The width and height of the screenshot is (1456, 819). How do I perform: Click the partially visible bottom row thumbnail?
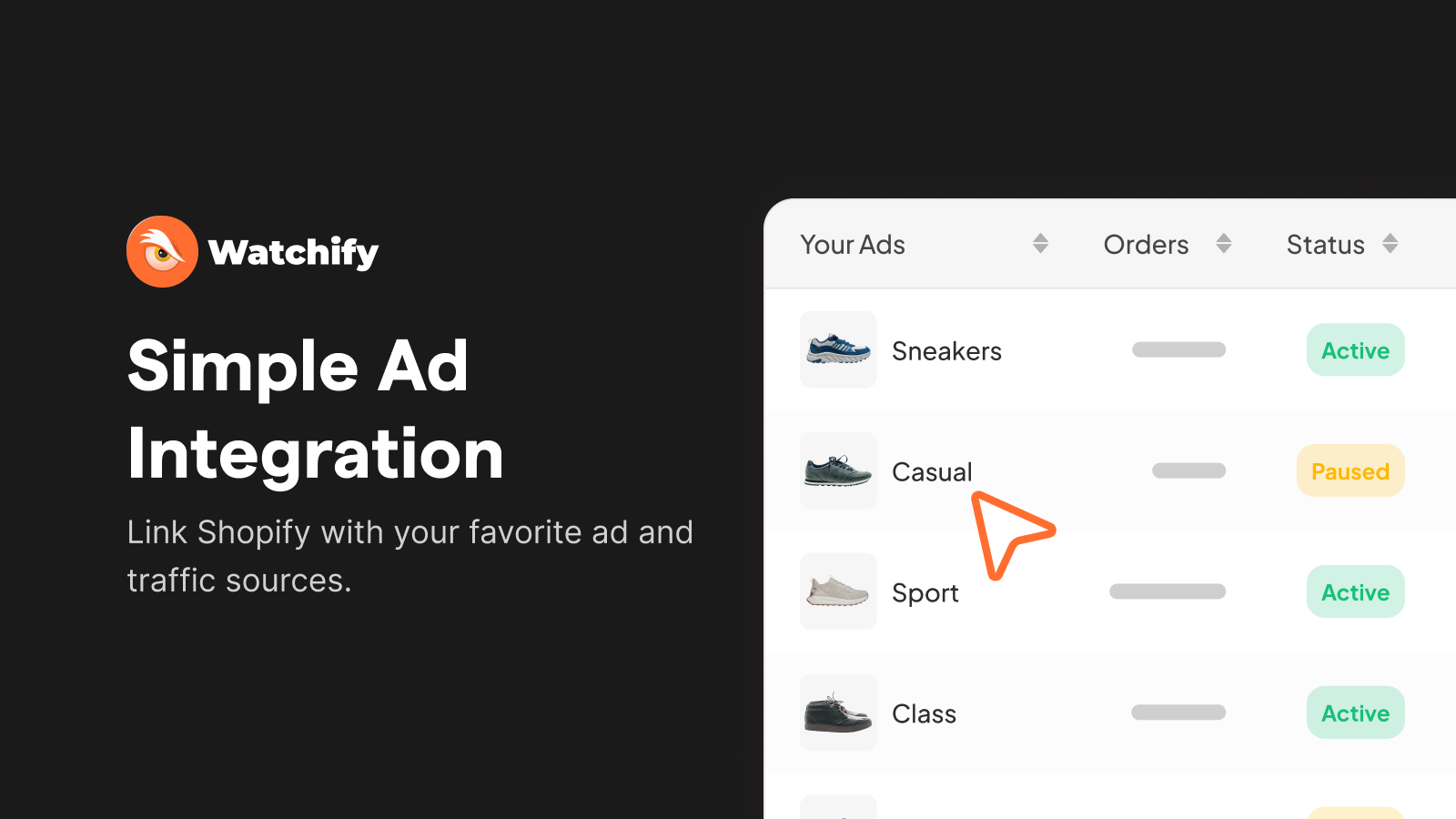pyautogui.click(x=837, y=810)
